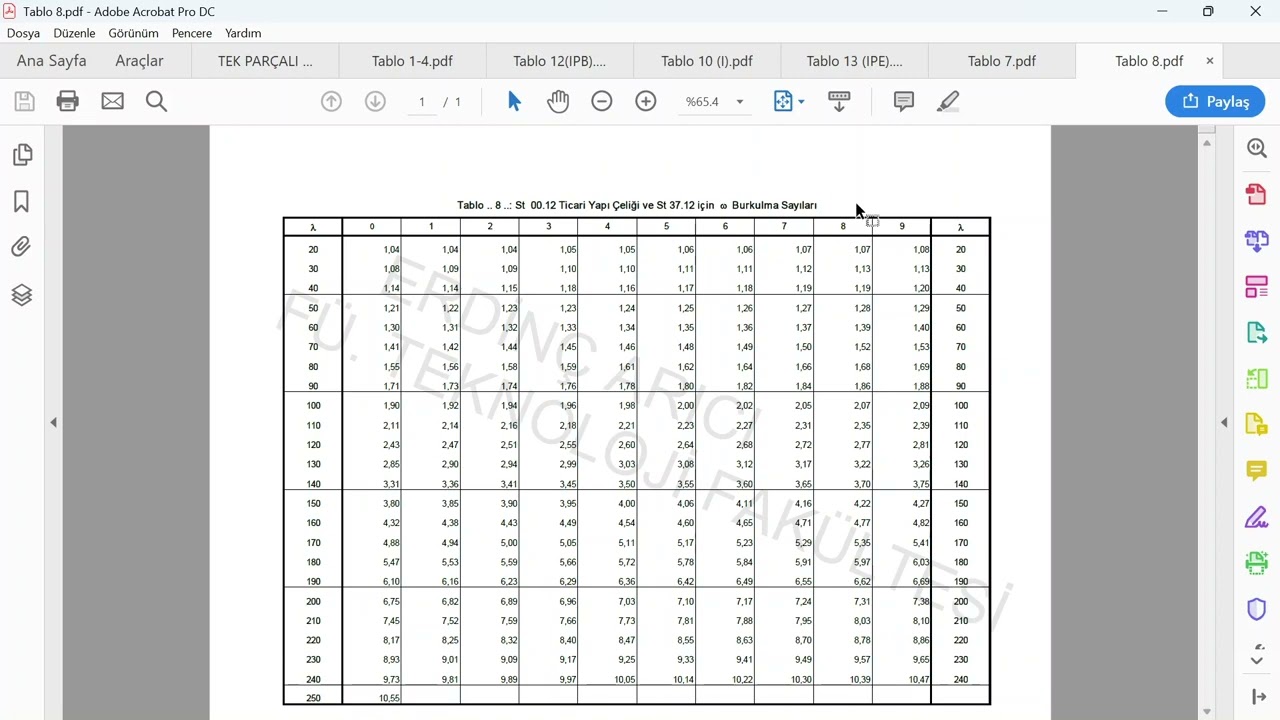Expand the right pane with arrow-bar icon
1280x720 pixels.
(x=1259, y=697)
